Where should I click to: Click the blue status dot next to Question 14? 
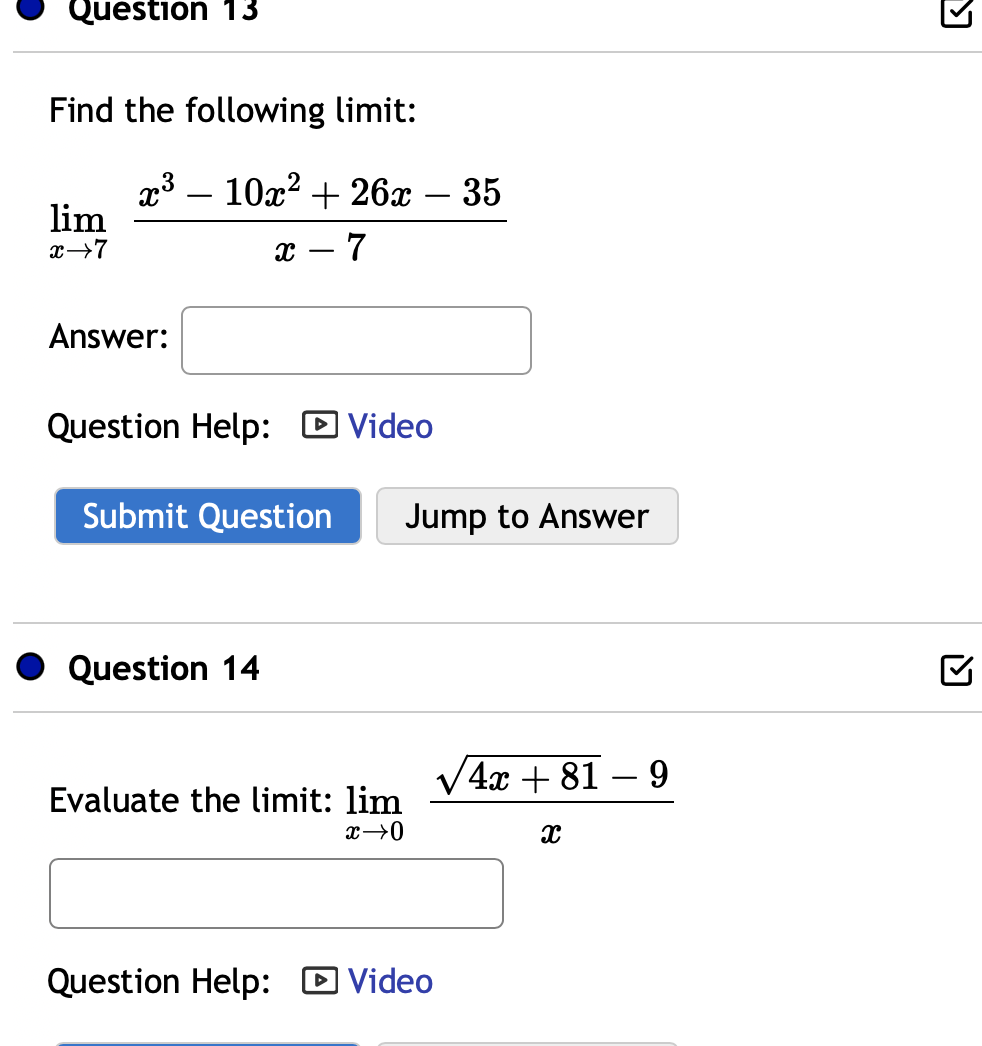point(29,667)
